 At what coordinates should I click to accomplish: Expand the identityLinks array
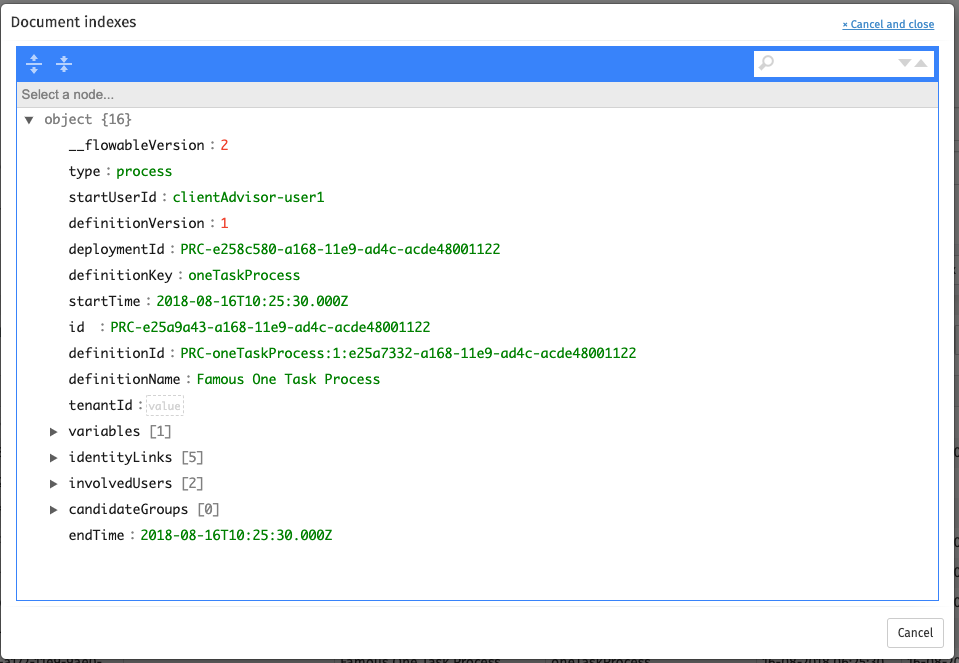54,458
